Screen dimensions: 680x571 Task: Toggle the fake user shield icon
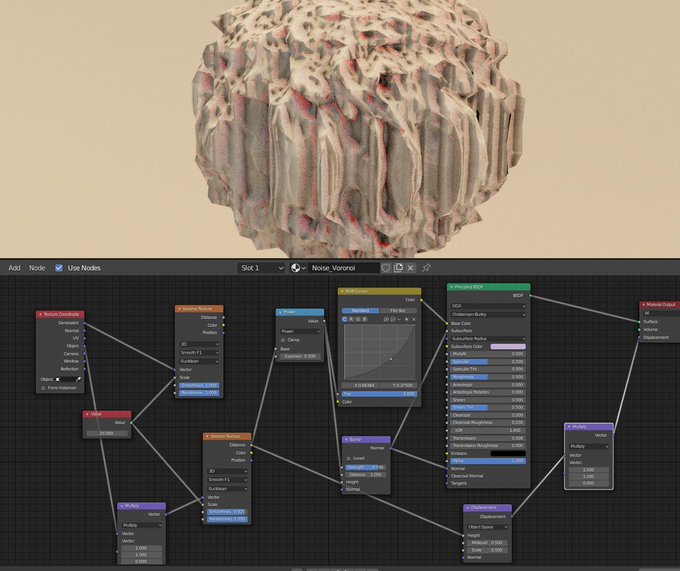point(386,268)
